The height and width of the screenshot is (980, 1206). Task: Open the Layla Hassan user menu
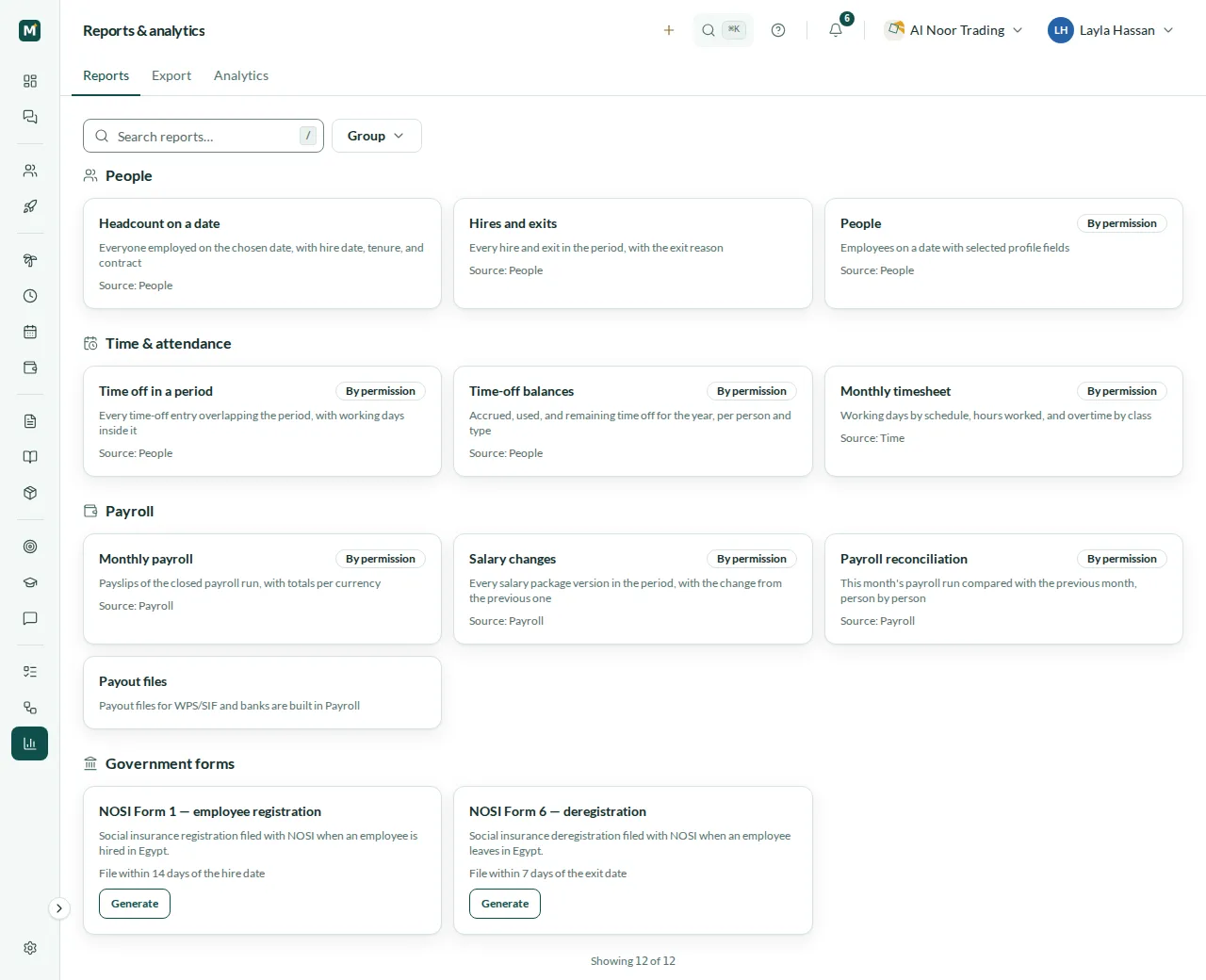pyautogui.click(x=1111, y=30)
